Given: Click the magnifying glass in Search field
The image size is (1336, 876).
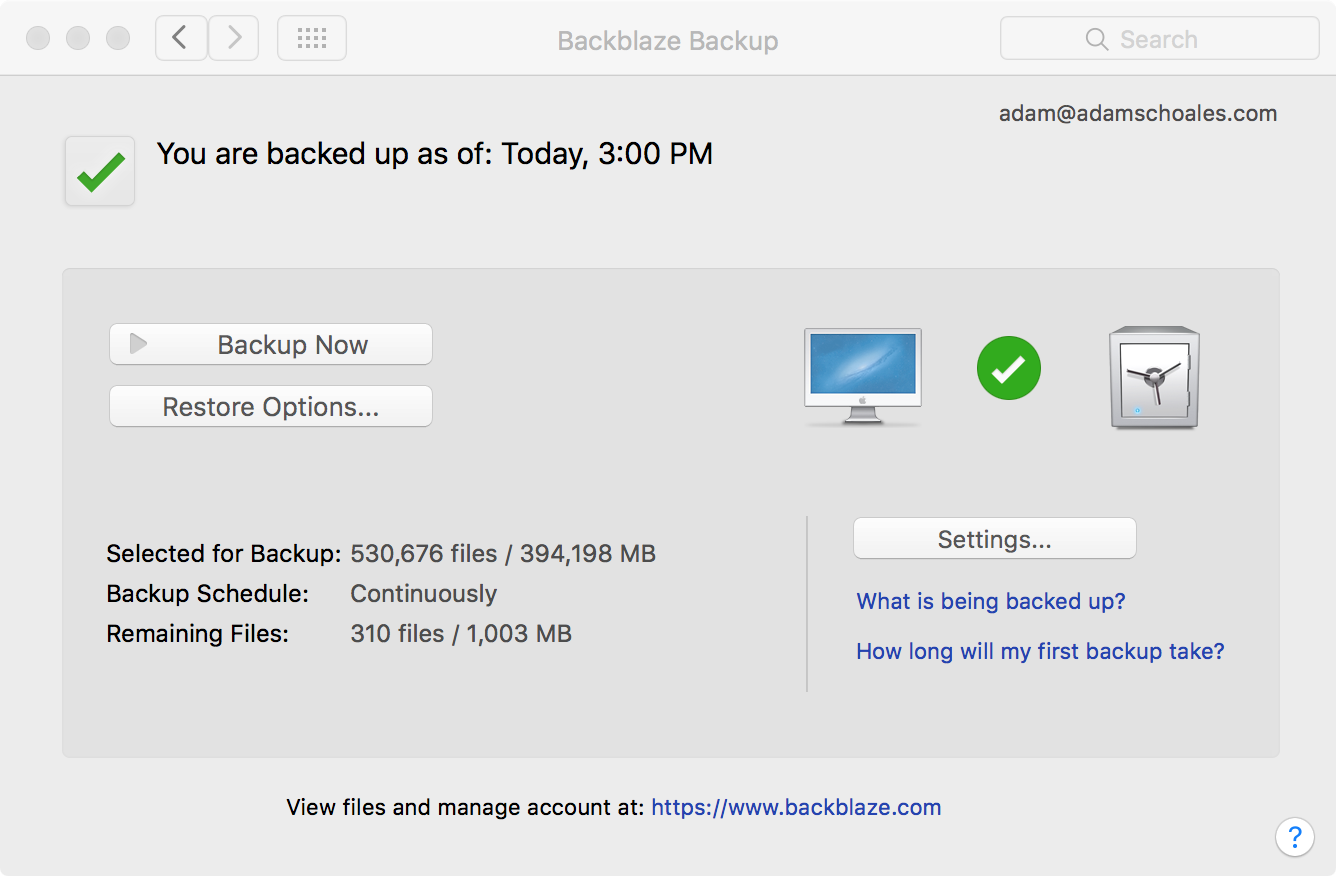Looking at the screenshot, I should tap(1096, 39).
